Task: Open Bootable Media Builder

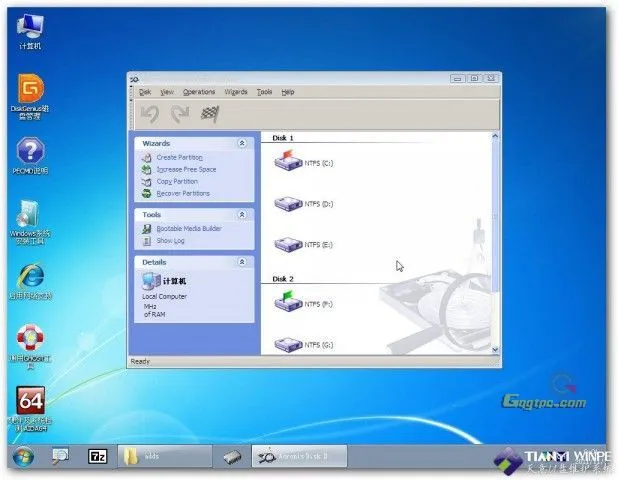Action: pyautogui.click(x=189, y=228)
